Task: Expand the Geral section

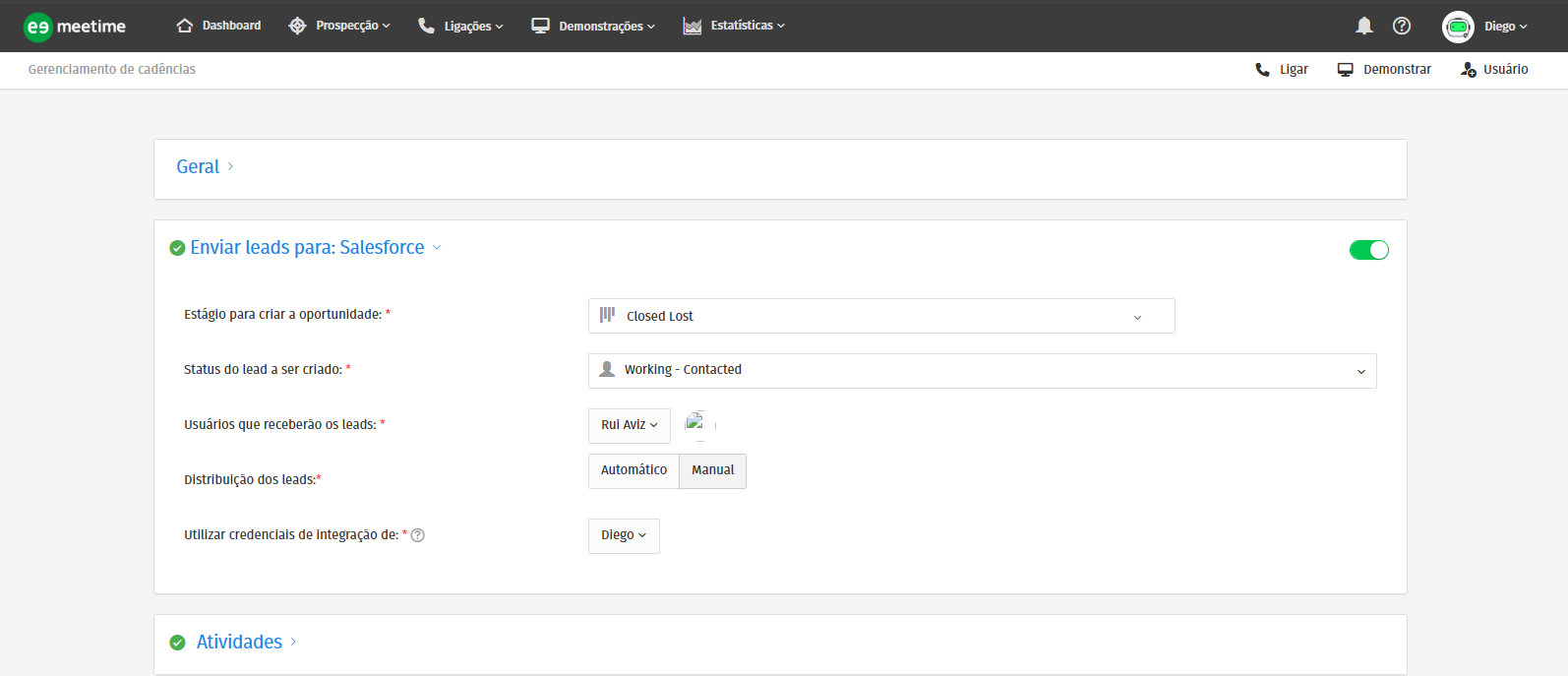Action: click(x=205, y=166)
